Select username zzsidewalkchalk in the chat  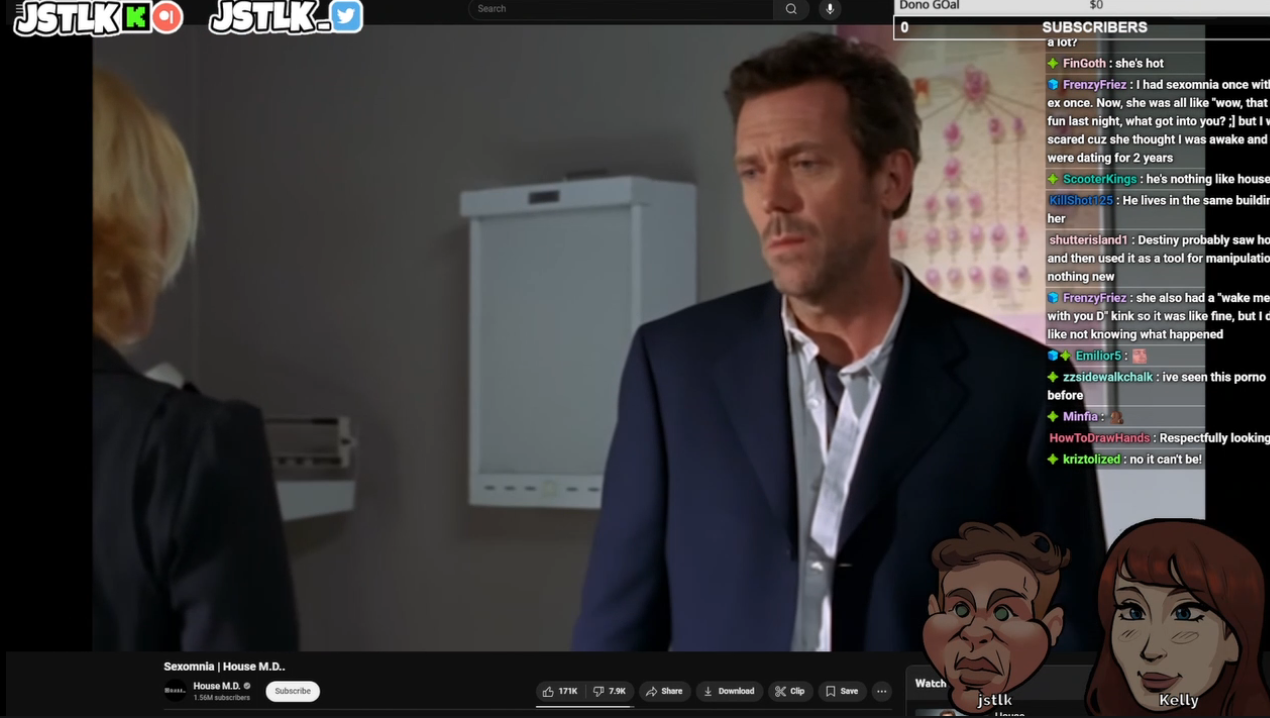pos(1108,377)
